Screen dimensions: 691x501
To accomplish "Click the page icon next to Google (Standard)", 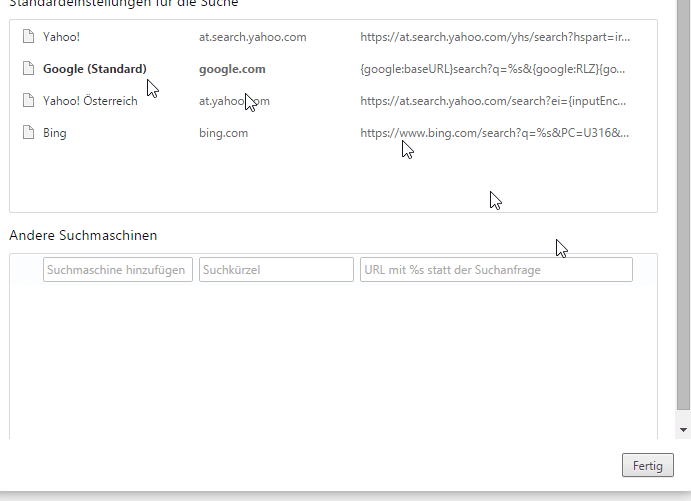I will [x=28, y=69].
